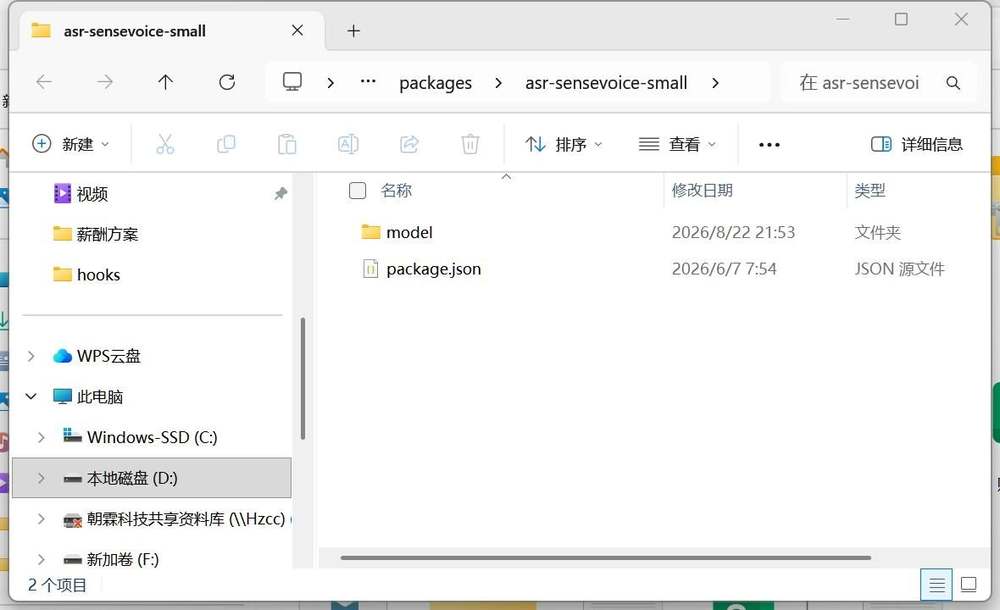Switch to details list view icon
Viewport: 1000px width, 610px height.
click(x=936, y=584)
